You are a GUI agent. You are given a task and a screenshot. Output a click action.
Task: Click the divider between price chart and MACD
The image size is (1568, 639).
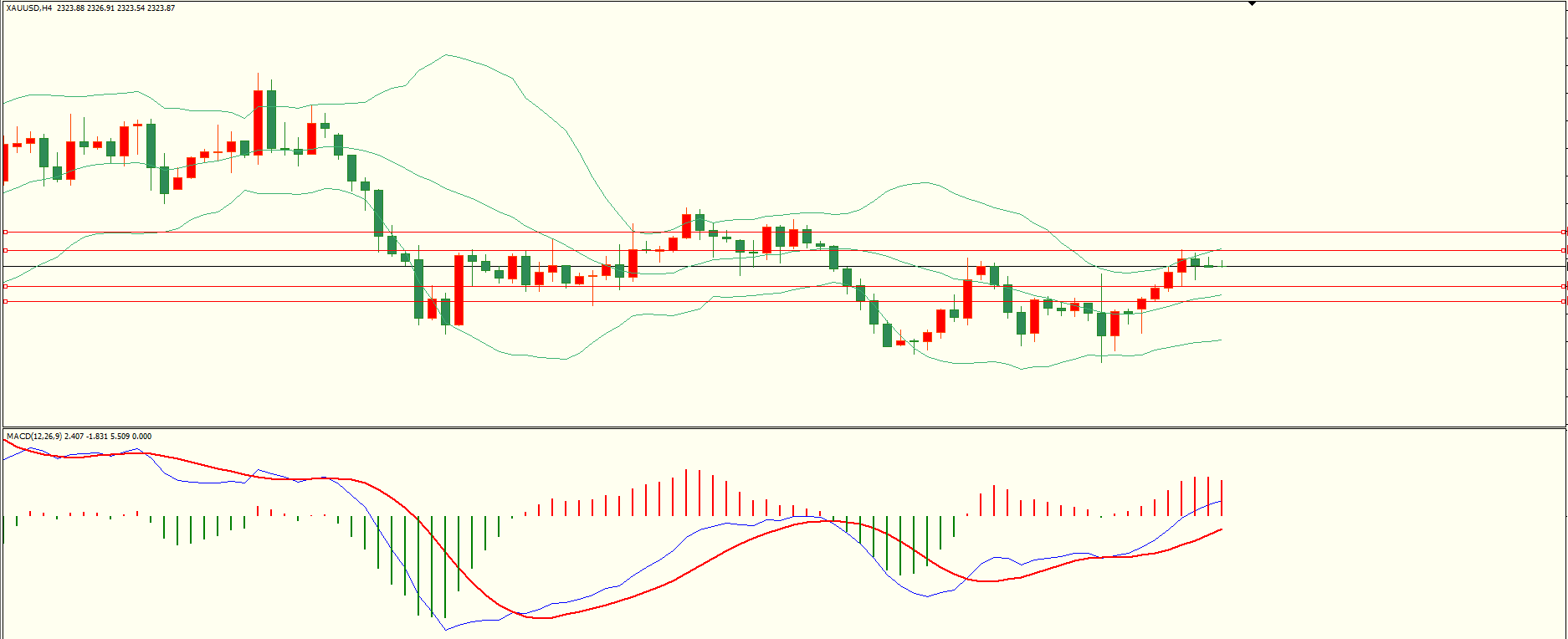pyautogui.click(x=783, y=427)
